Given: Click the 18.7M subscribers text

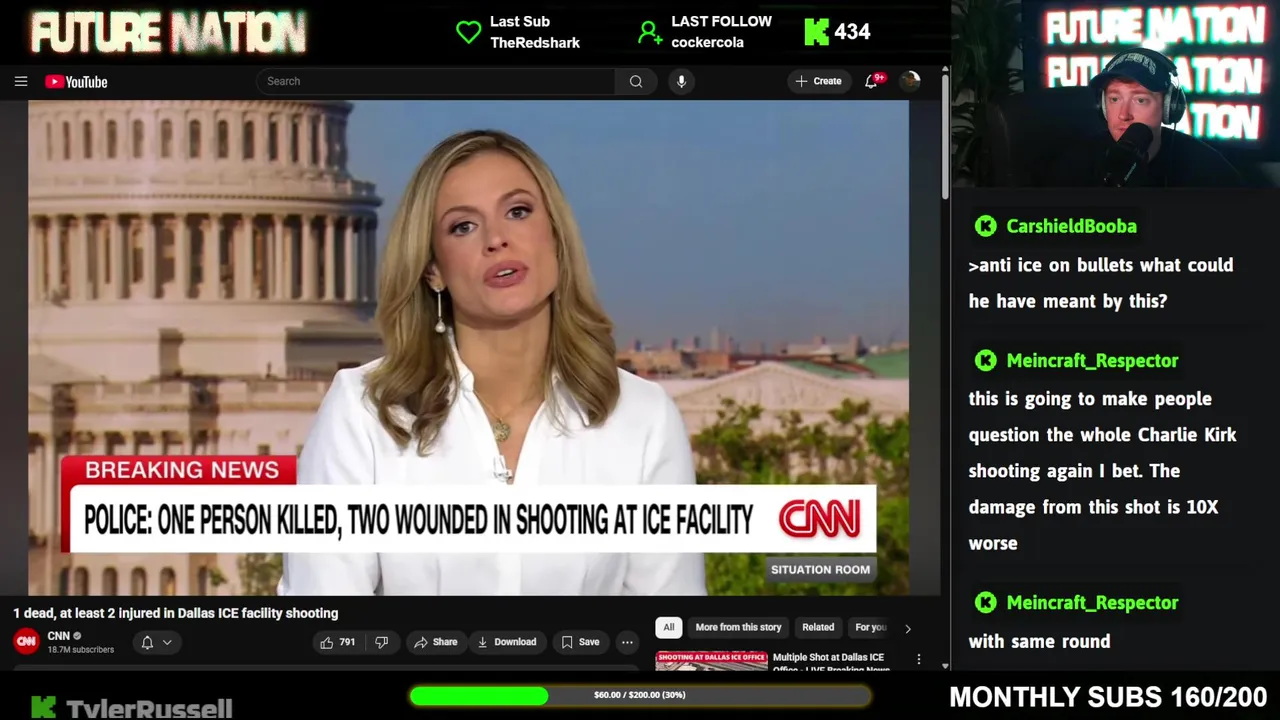Looking at the screenshot, I should point(81,650).
